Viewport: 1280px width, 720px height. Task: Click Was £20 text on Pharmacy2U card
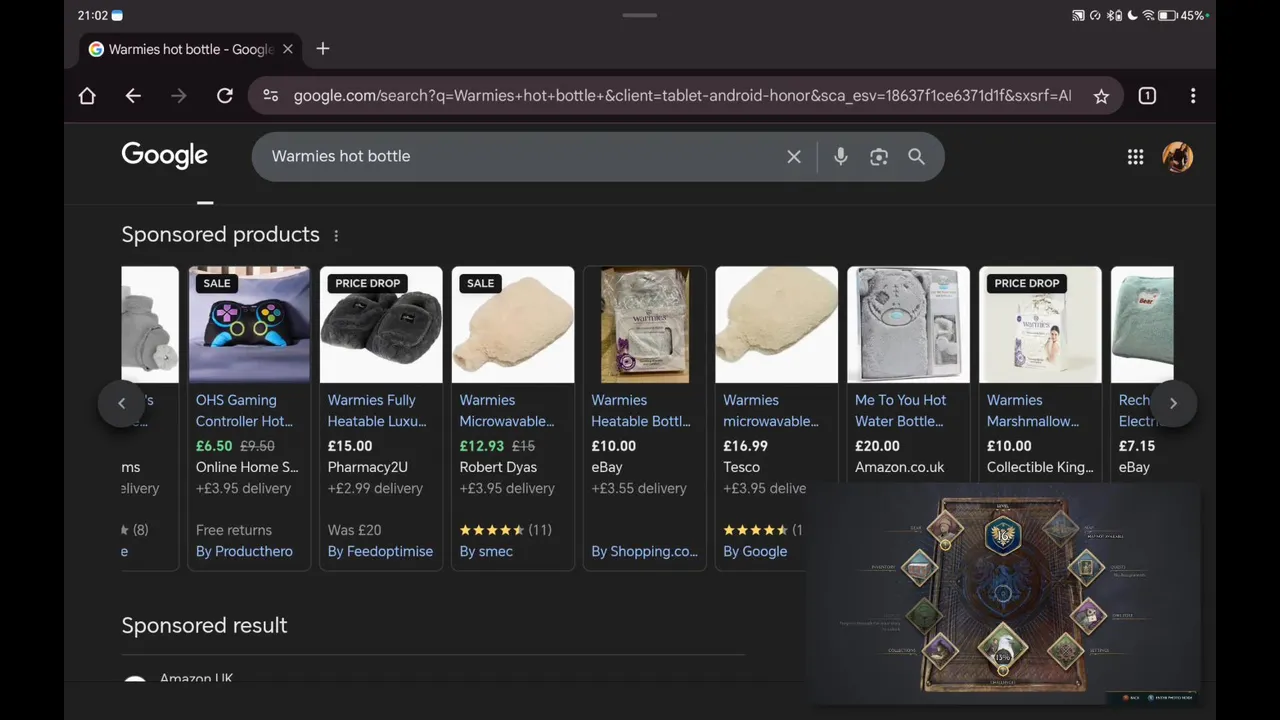tap(354, 530)
